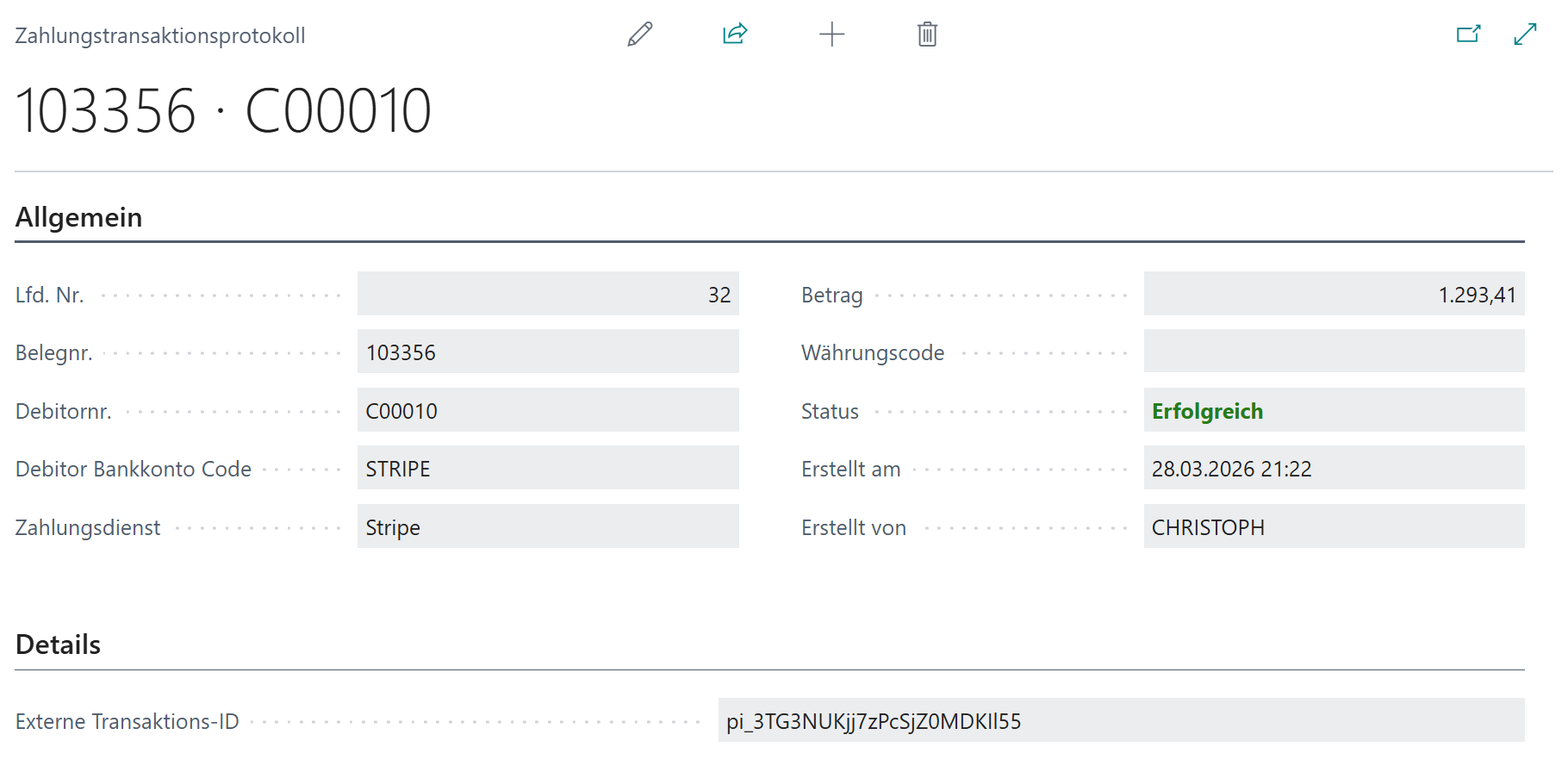Open the share icon menu

pyautogui.click(x=735, y=34)
